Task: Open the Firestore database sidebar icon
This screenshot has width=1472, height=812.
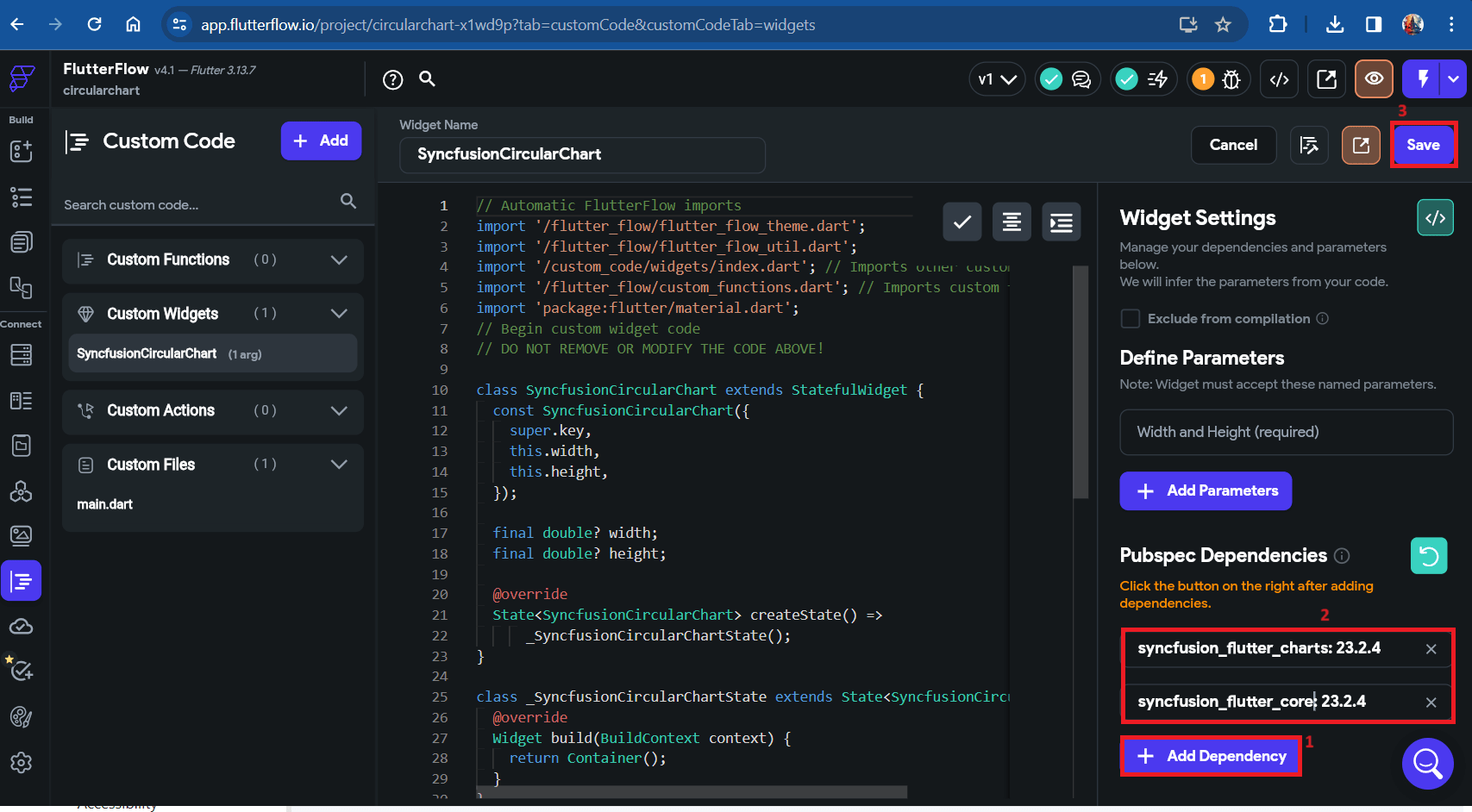Action: [22, 354]
